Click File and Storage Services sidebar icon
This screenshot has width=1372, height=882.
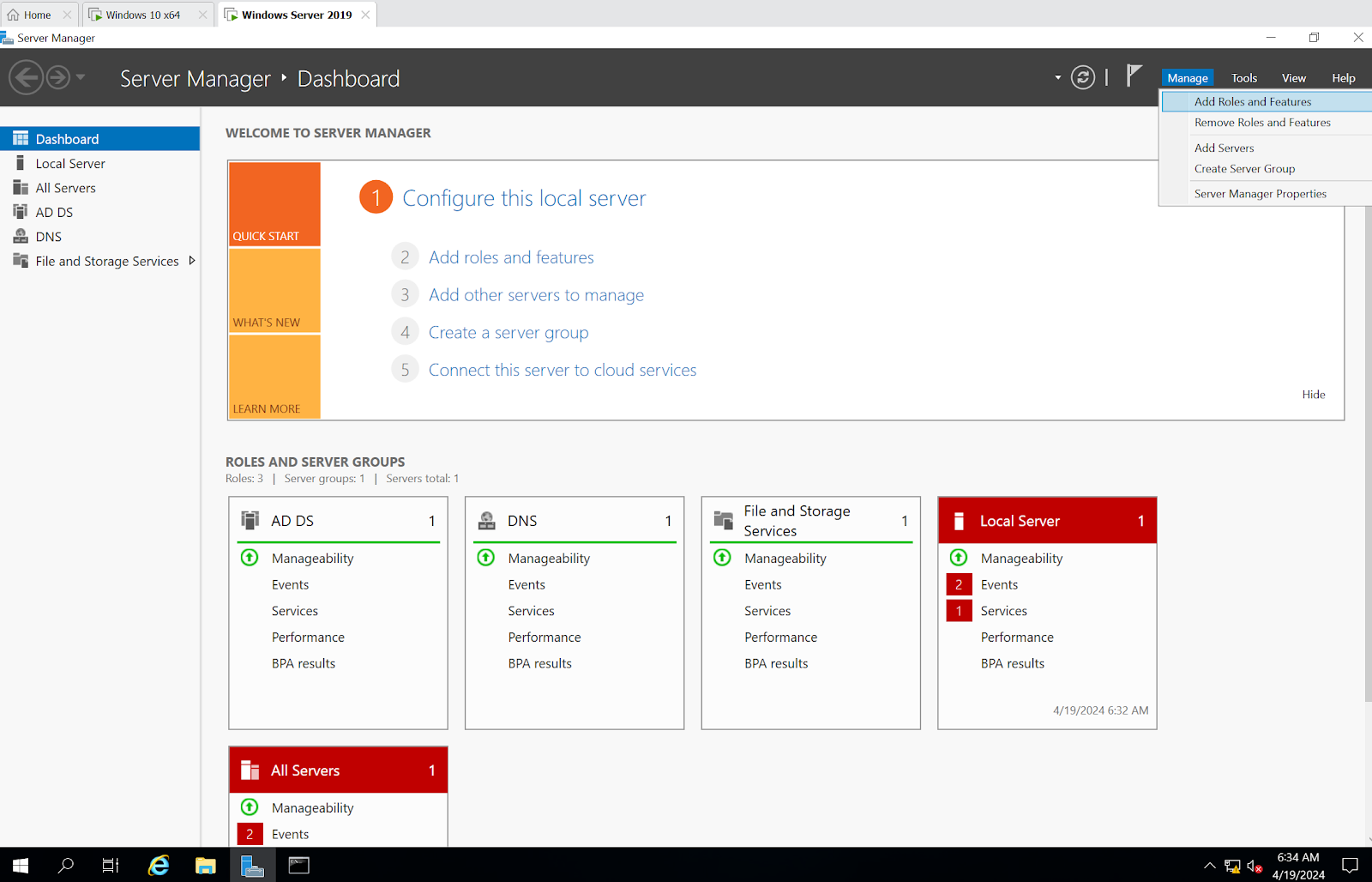coord(21,261)
